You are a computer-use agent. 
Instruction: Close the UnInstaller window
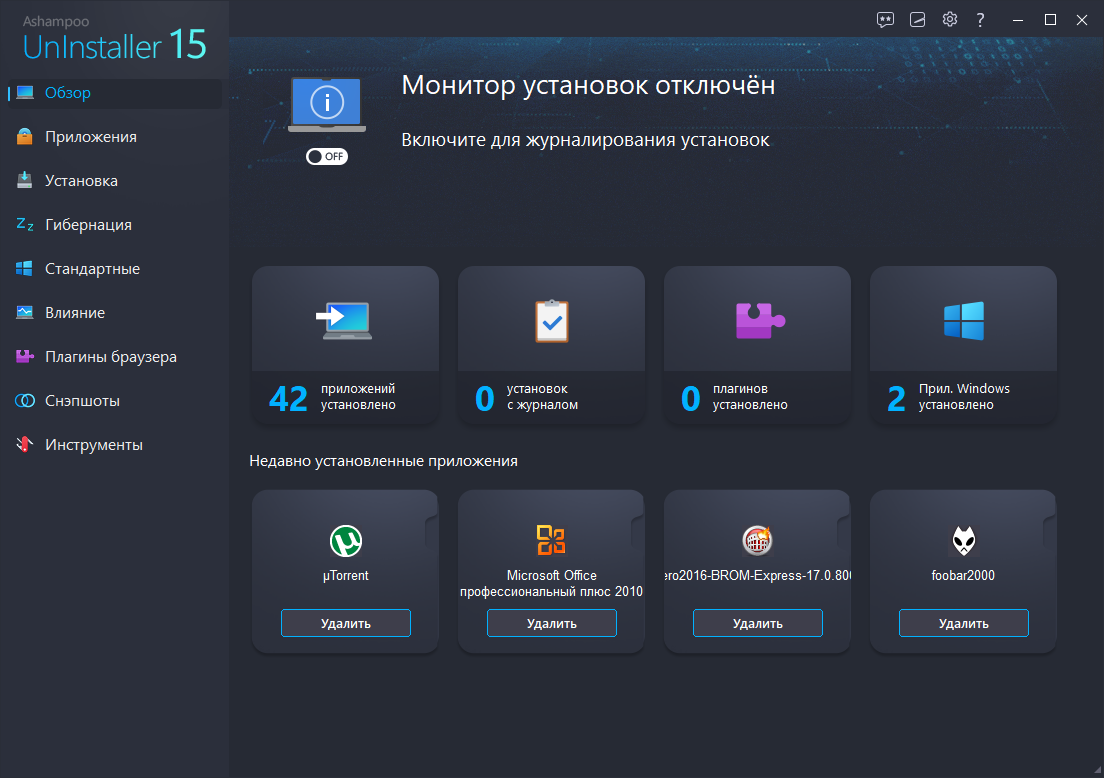point(1082,20)
